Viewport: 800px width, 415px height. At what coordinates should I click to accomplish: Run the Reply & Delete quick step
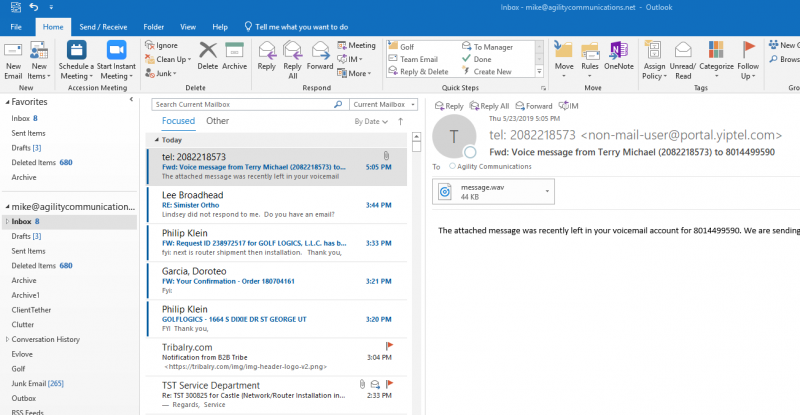click(418, 72)
